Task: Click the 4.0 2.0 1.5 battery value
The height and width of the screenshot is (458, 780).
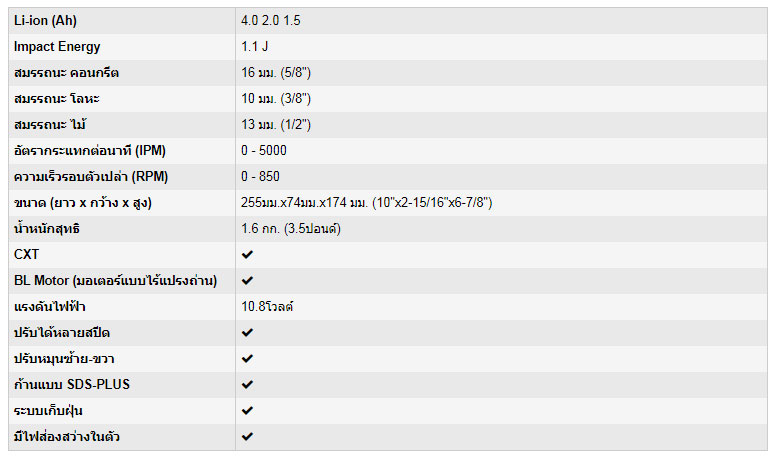Action: 272,21
